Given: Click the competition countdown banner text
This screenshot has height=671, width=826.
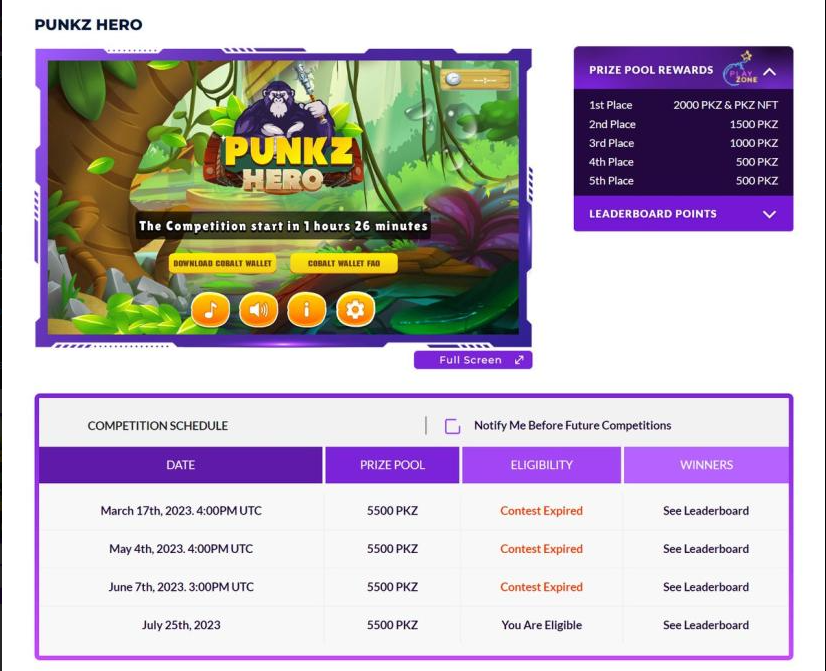Looking at the screenshot, I should tap(283, 226).
